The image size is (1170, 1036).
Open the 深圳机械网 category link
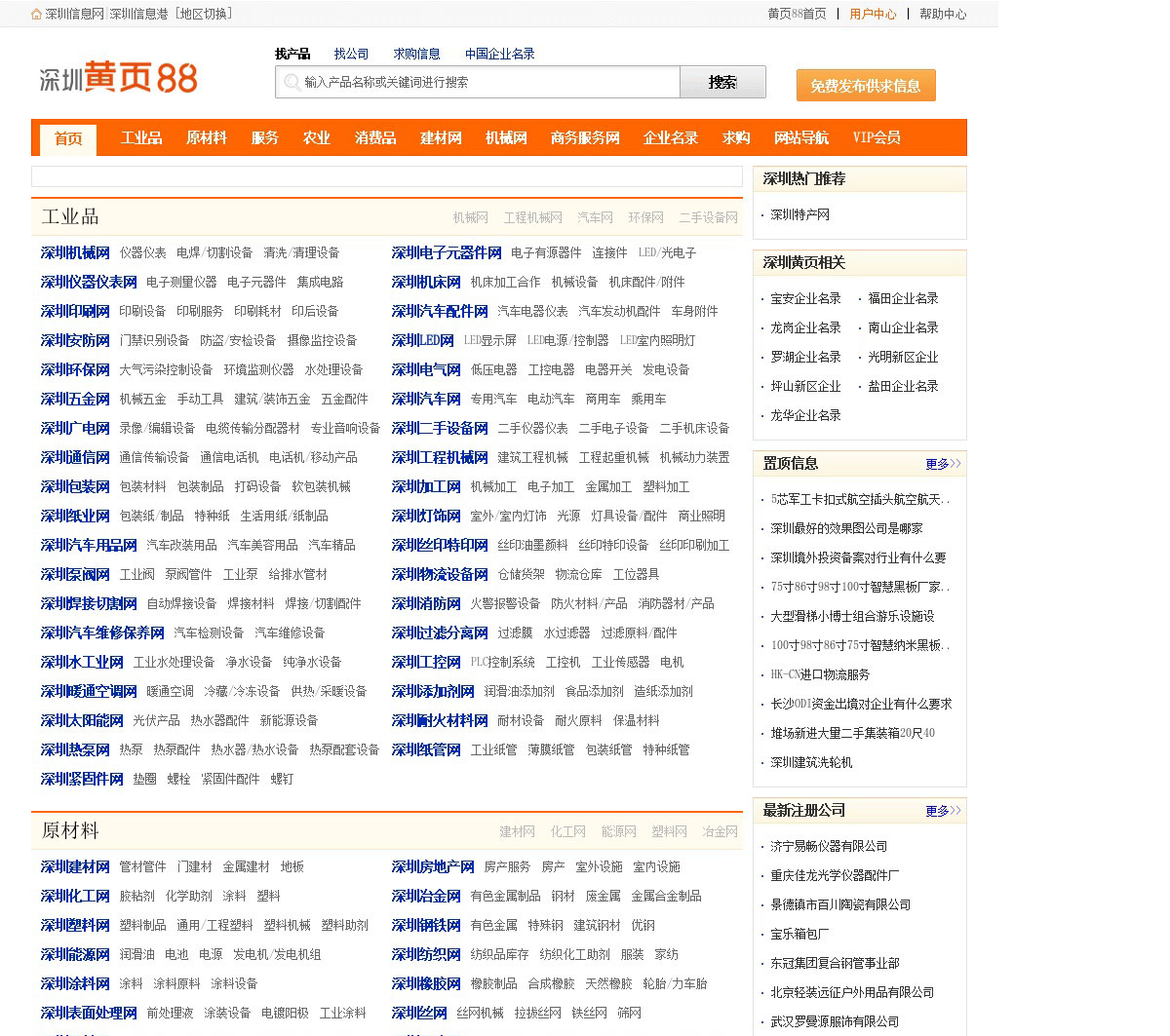point(75,253)
